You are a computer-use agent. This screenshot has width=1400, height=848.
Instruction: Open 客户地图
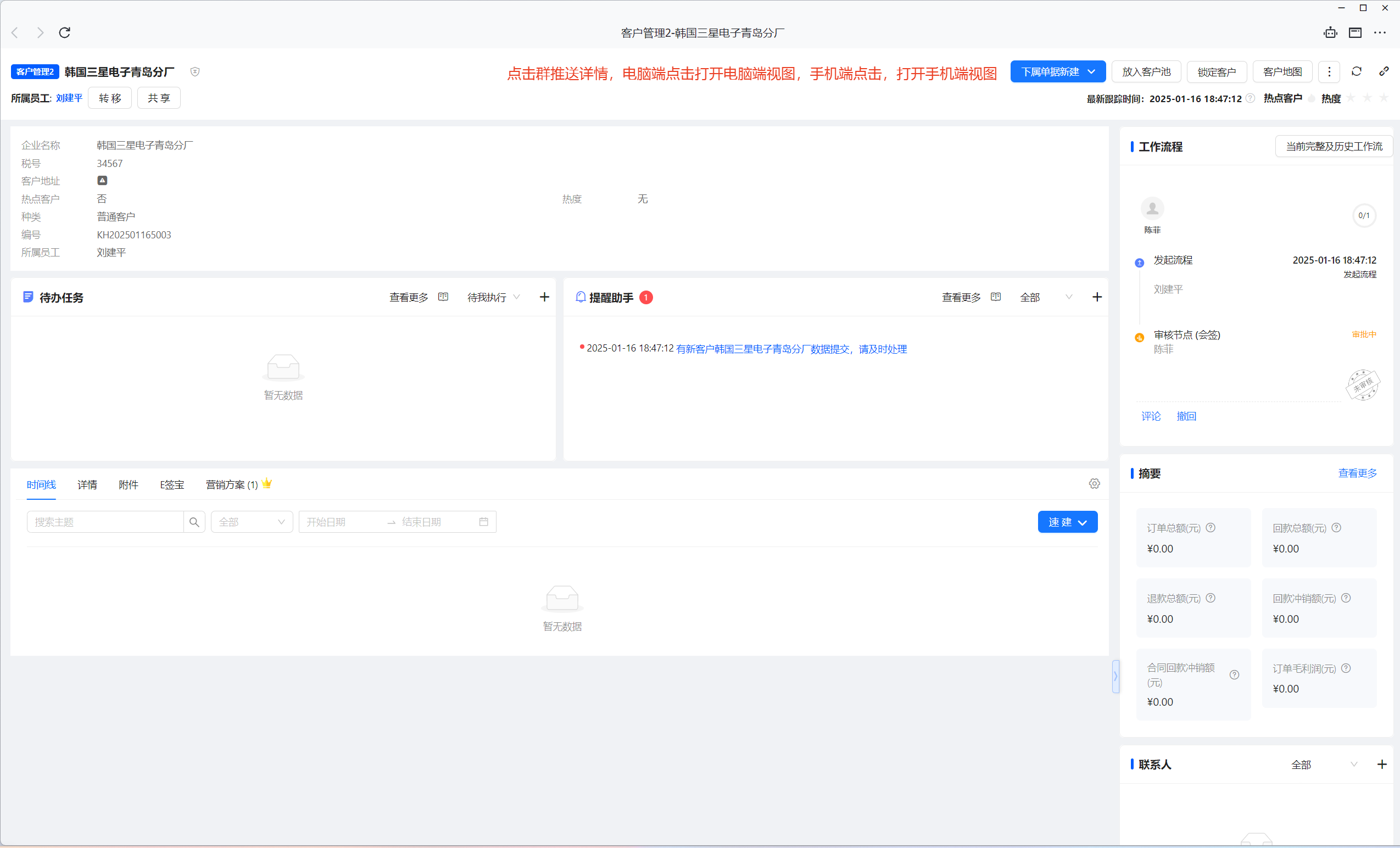pos(1283,71)
